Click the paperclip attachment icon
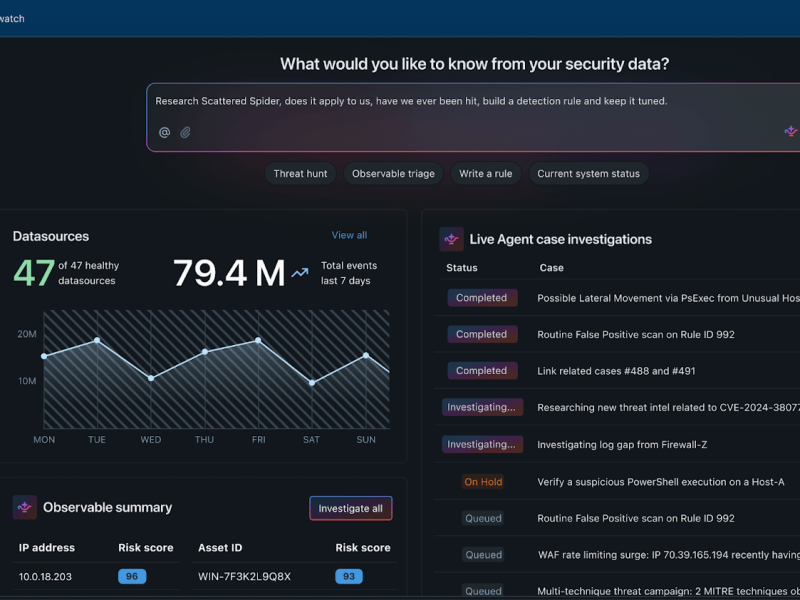 pyautogui.click(x=185, y=131)
